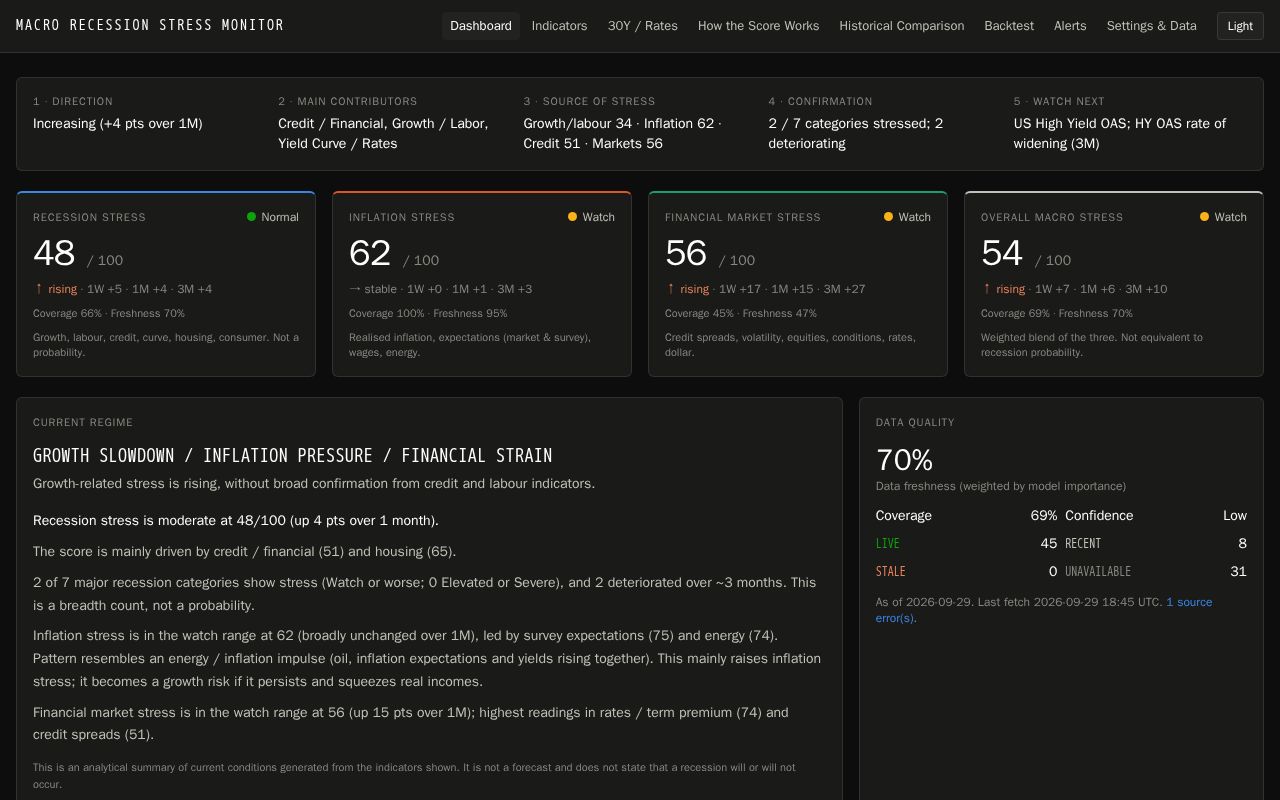Switch to the Indicators tab
This screenshot has width=1280, height=800.
pos(559,26)
